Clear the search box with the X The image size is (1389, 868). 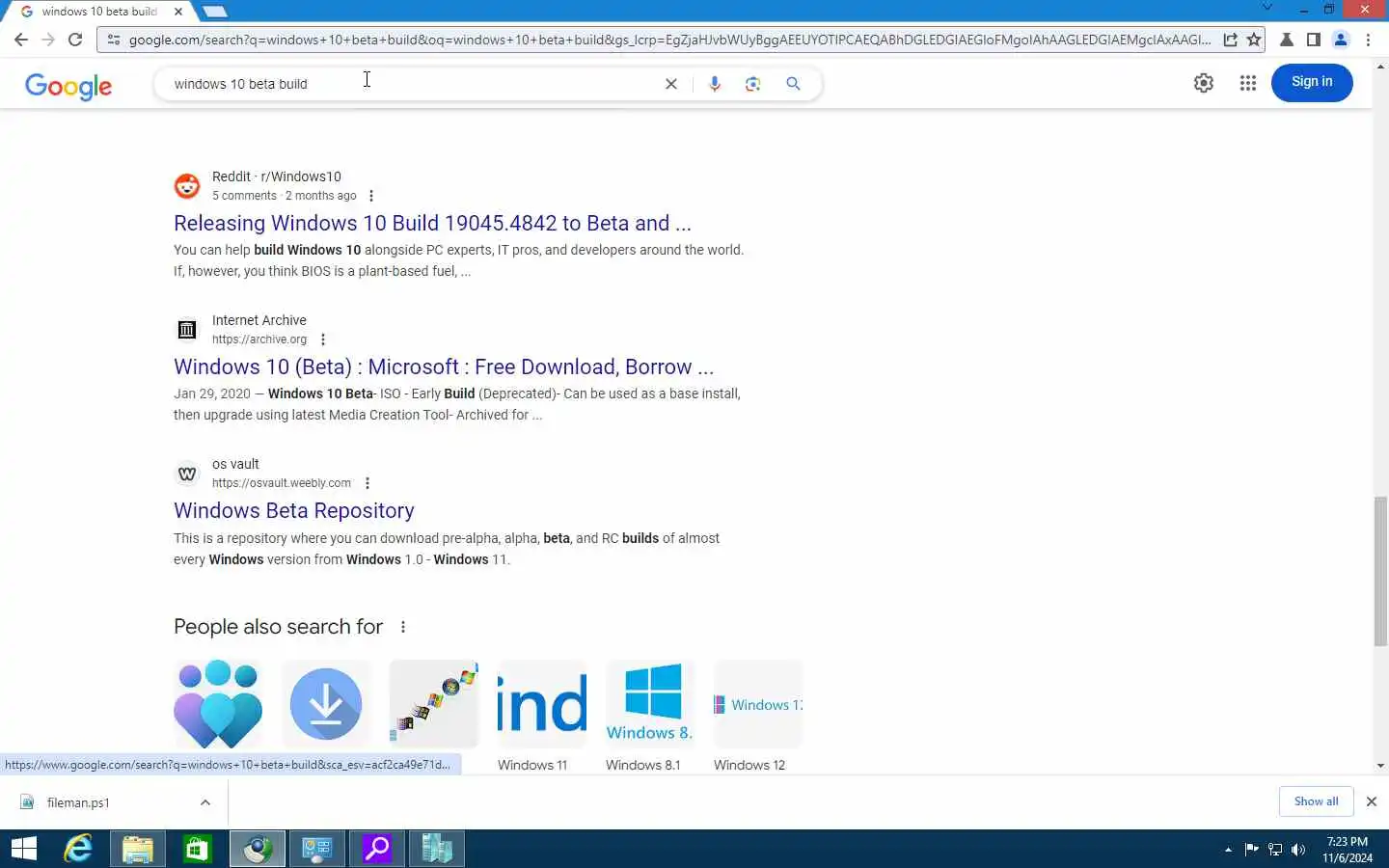(x=671, y=84)
